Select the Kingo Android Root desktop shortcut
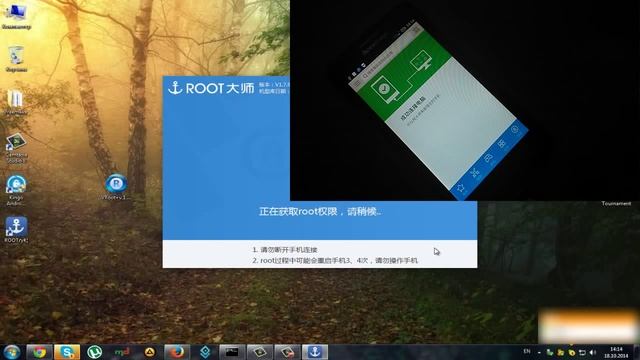 tap(16, 190)
